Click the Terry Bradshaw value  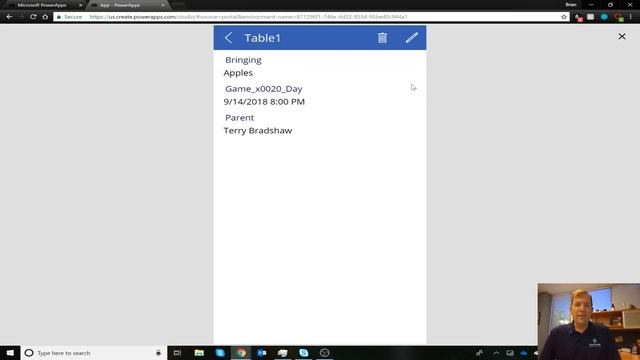[x=258, y=131]
